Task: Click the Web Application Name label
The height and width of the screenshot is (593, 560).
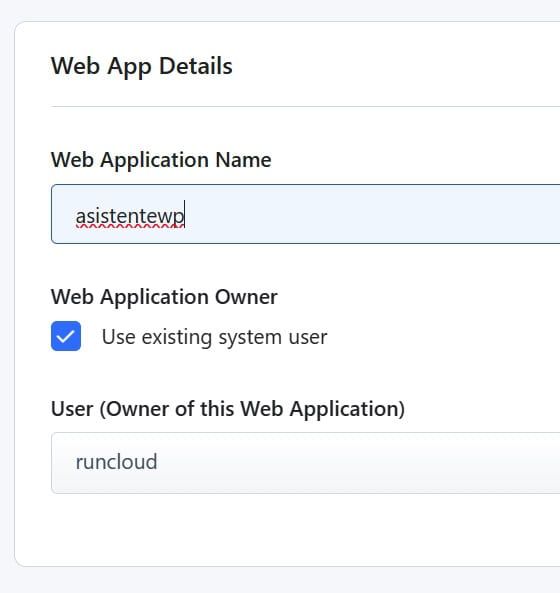Action: (161, 160)
